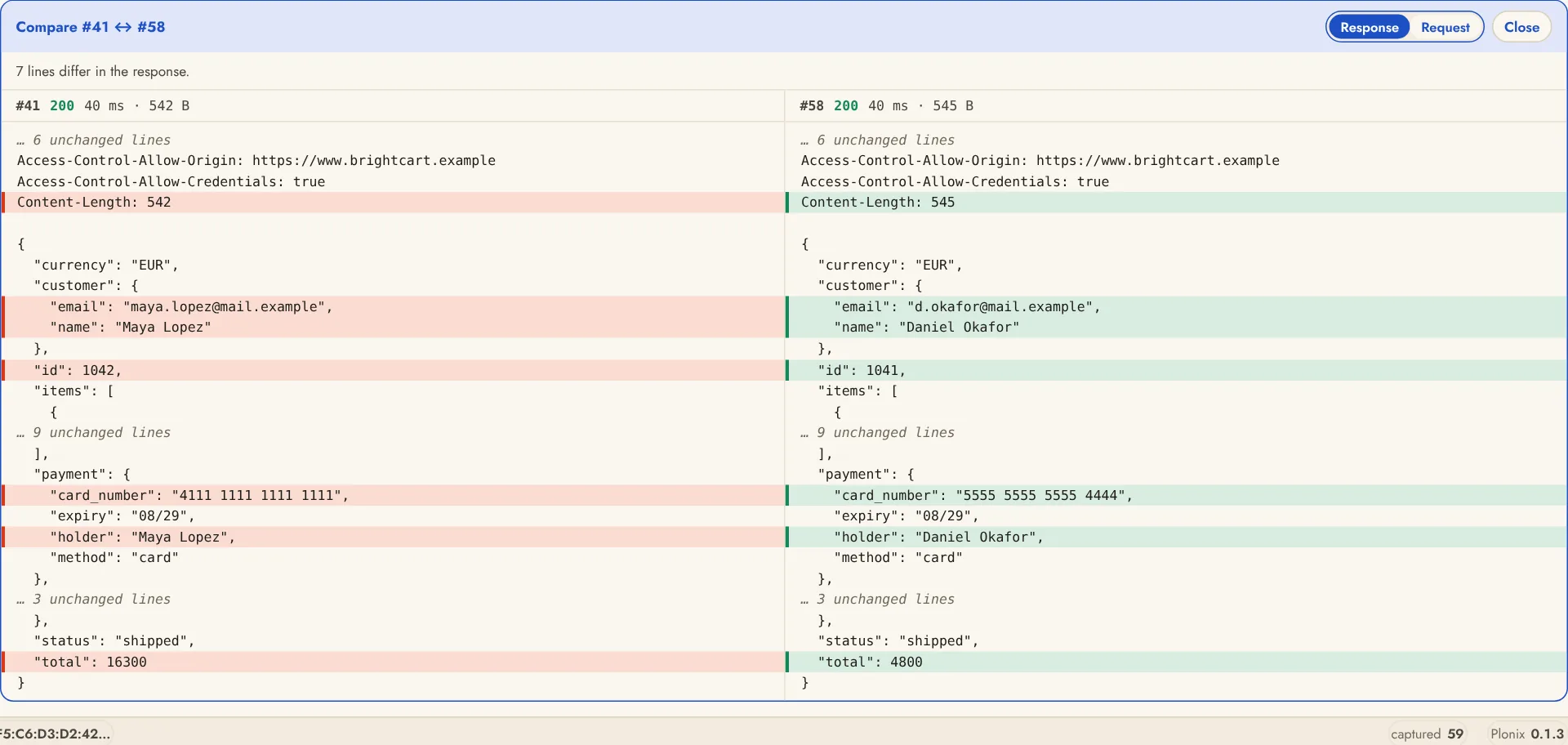Expand 9 unchanged lines in #58 pane
The width and height of the screenshot is (1568, 745).
pyautogui.click(x=878, y=433)
